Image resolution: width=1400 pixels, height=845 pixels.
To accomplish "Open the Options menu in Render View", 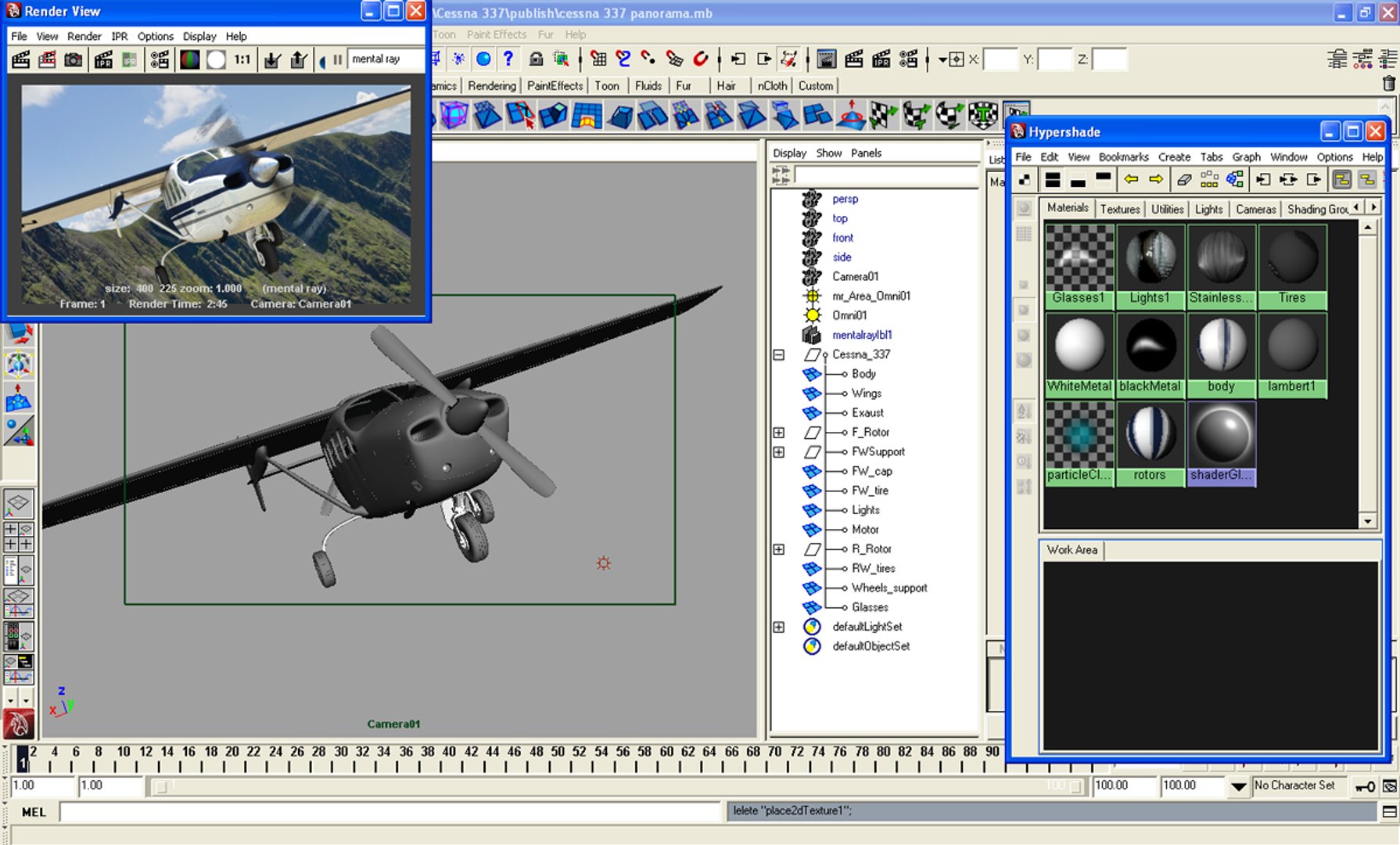I will 155,36.
